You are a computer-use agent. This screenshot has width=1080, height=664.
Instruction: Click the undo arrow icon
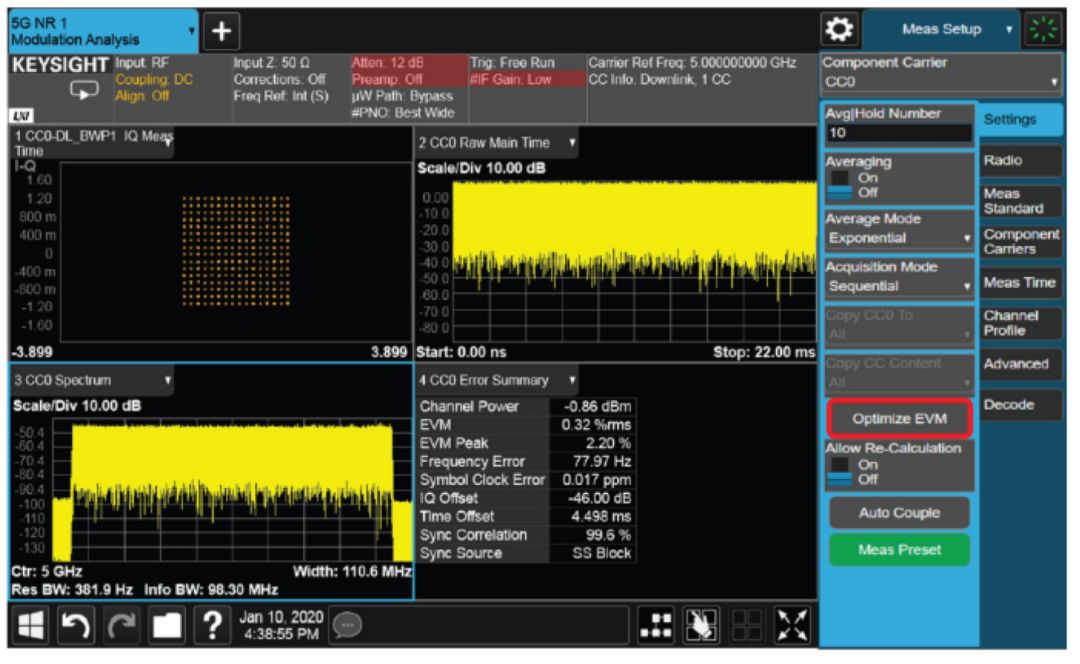77,625
